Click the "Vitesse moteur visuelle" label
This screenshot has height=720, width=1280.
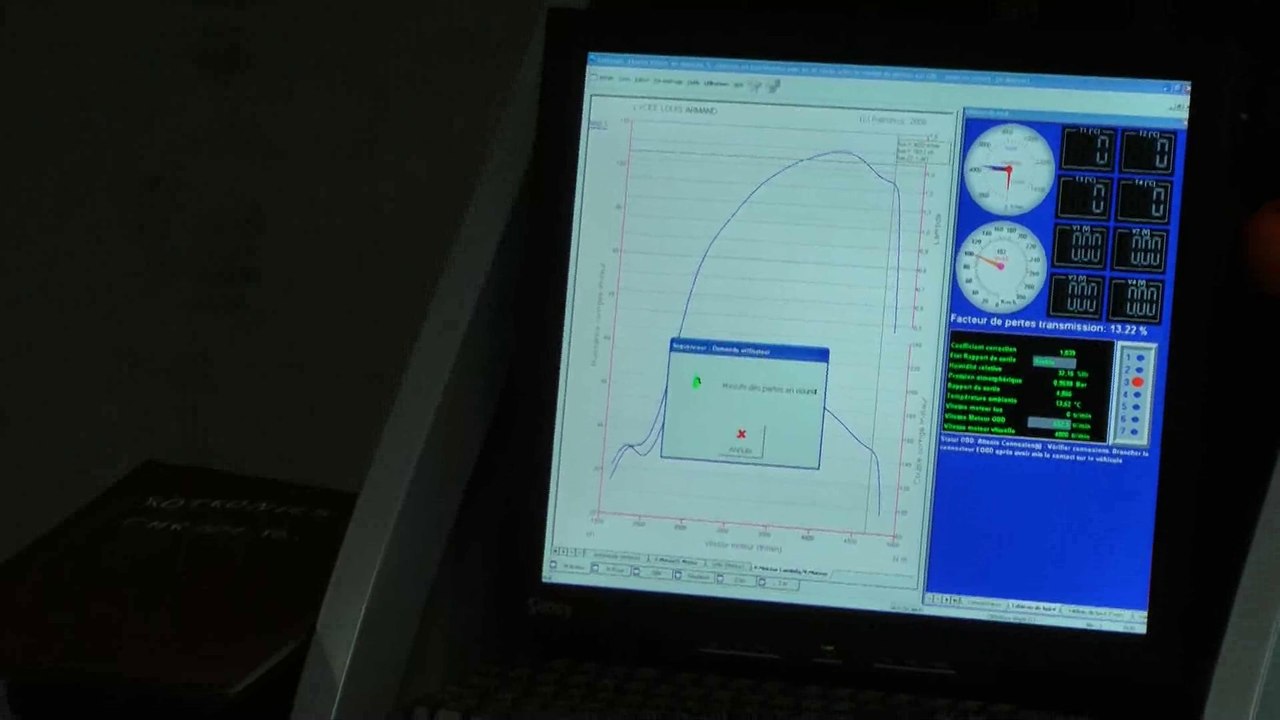(981, 427)
